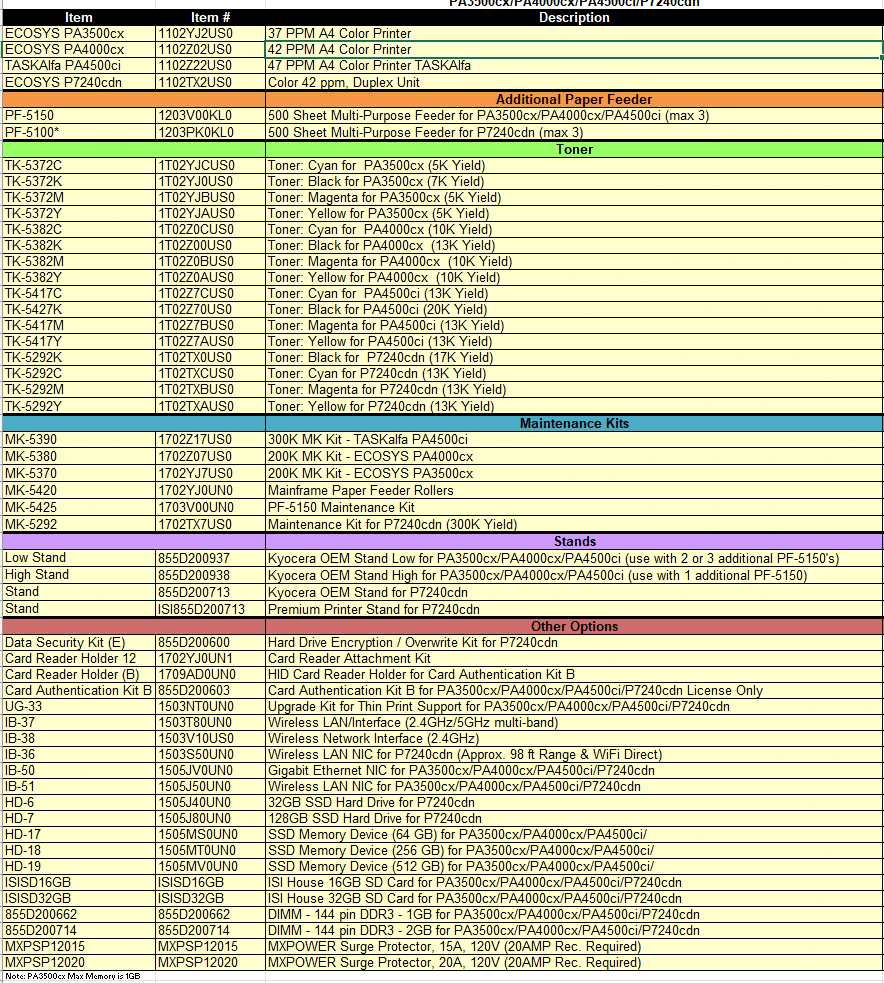Image resolution: width=884 pixels, height=983 pixels.
Task: Click the 'Item' column header
Action: (78, 17)
